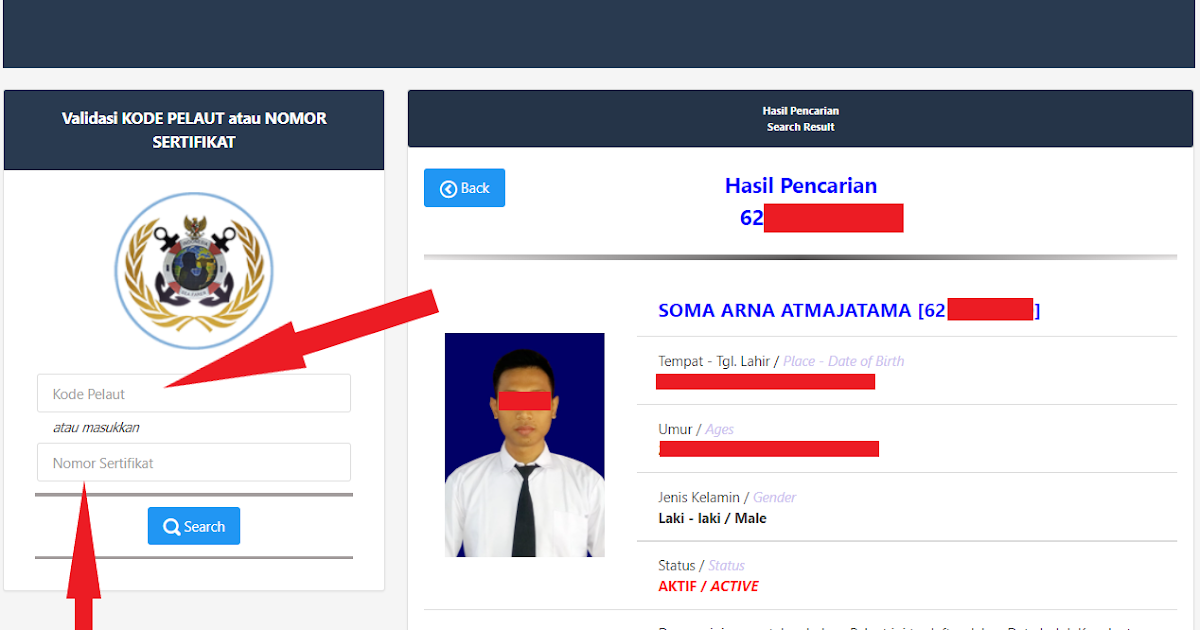This screenshot has width=1200, height=630.
Task: Click the blue Hasil Pencarian heading
Action: pyautogui.click(x=801, y=186)
